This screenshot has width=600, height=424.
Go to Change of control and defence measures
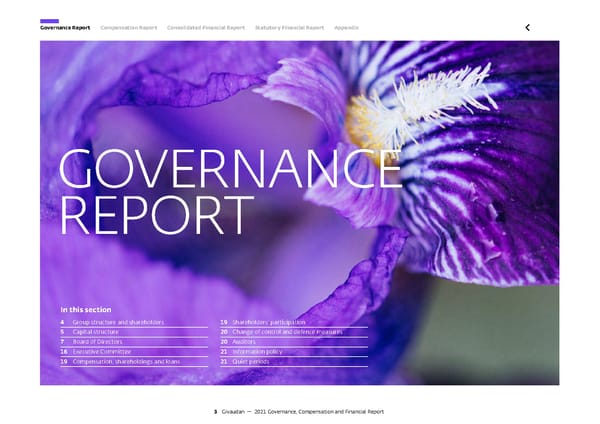point(294,332)
